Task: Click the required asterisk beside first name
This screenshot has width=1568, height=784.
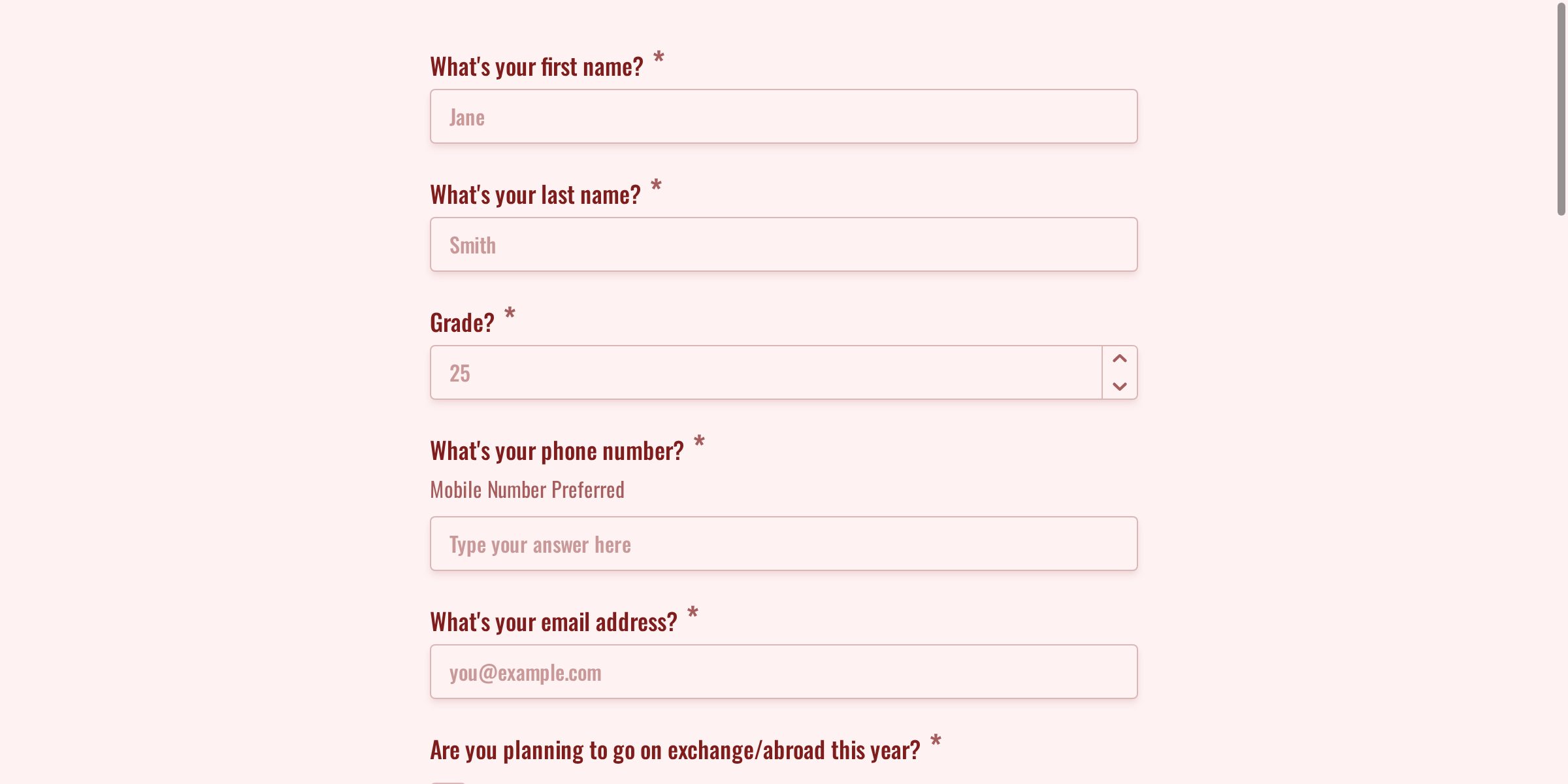Action: 659,57
